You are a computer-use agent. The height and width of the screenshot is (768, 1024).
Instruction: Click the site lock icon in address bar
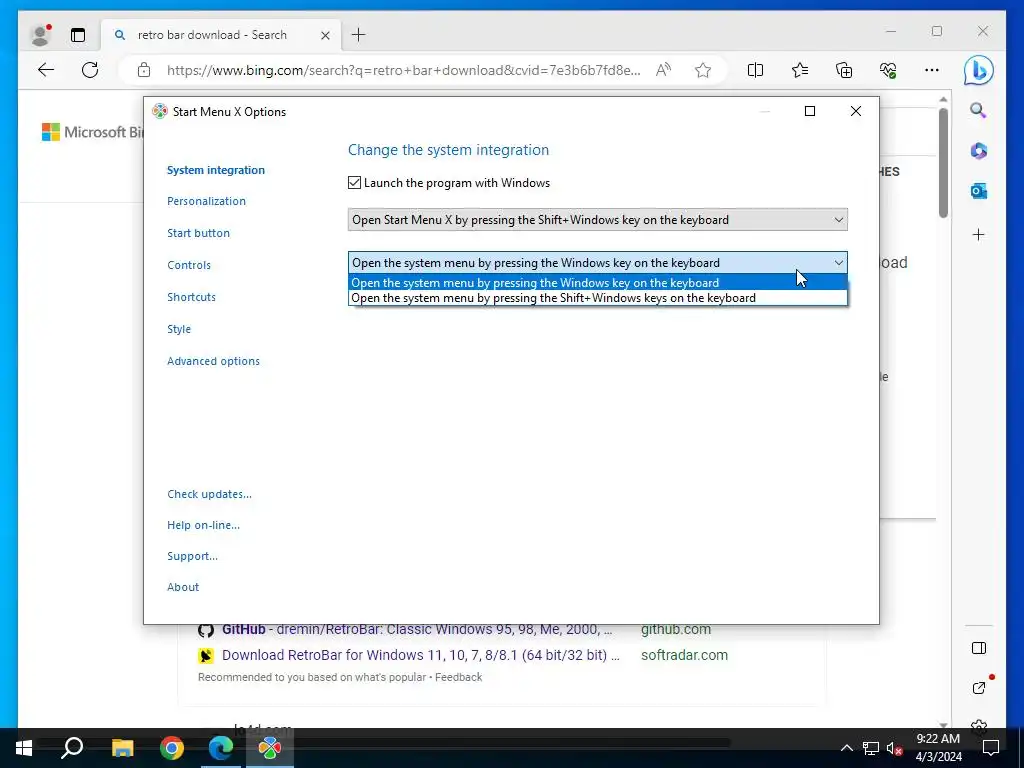(144, 70)
